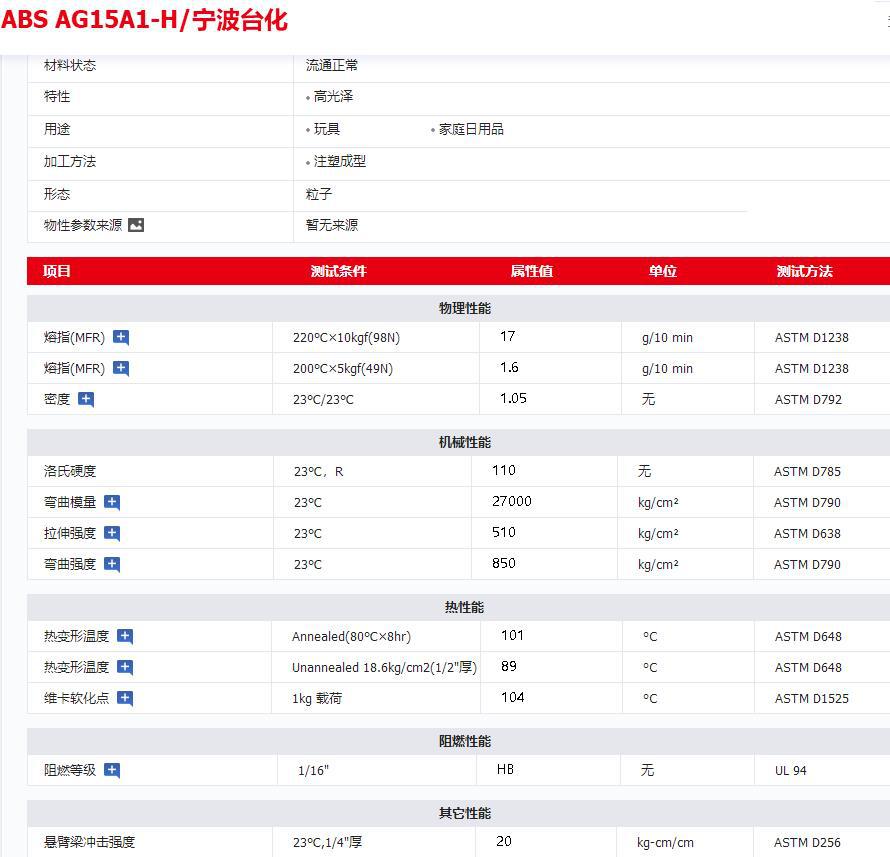
Task: Click the Annealed(80°C×8hr) condition
Action: pos(351,637)
